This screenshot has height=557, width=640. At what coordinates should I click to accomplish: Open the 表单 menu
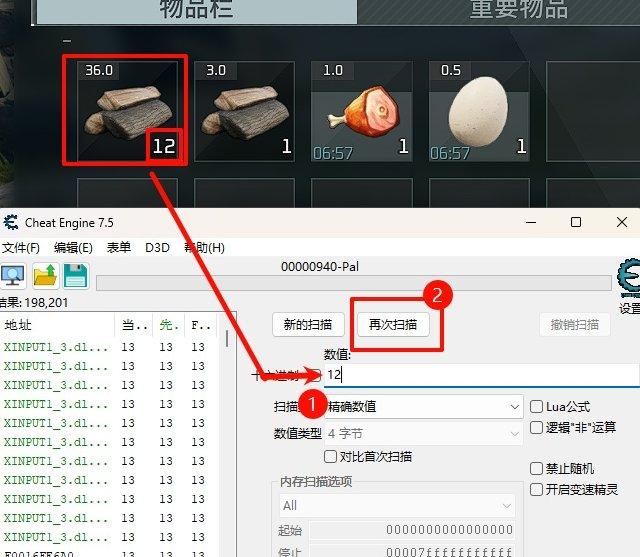(119, 248)
